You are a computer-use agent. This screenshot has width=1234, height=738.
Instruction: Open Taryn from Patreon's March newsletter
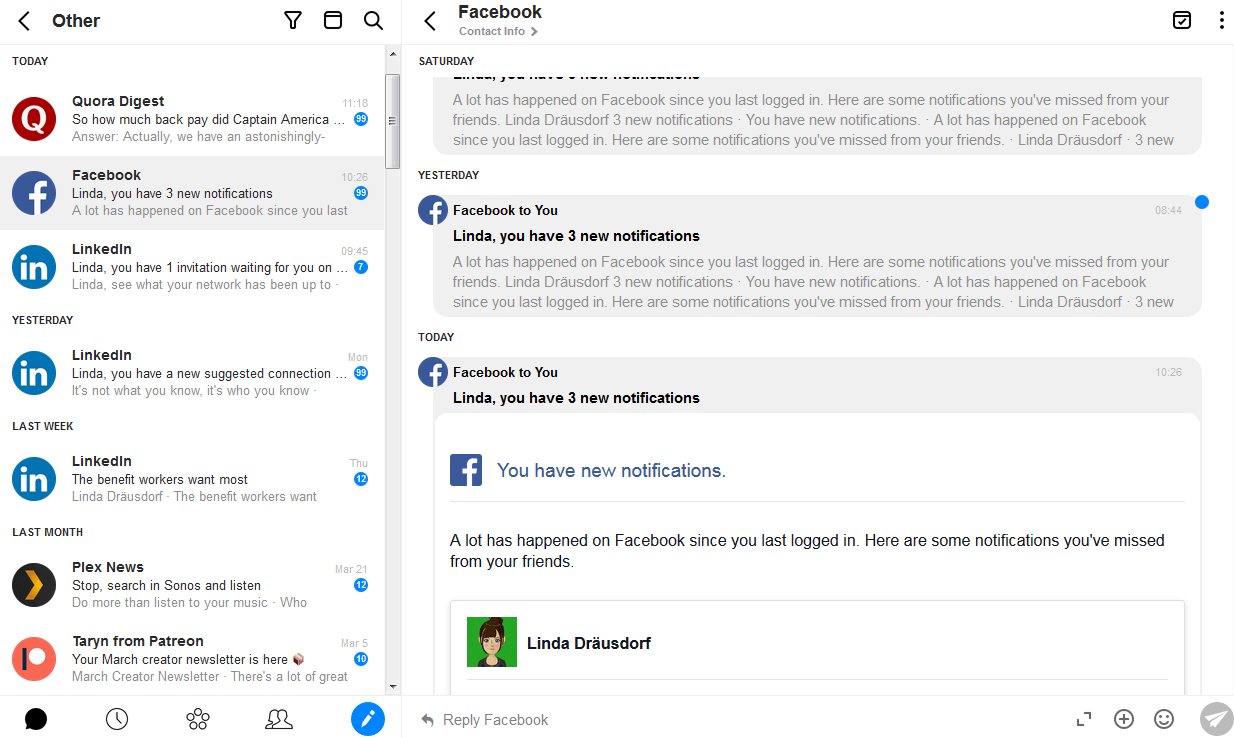[x=192, y=659]
